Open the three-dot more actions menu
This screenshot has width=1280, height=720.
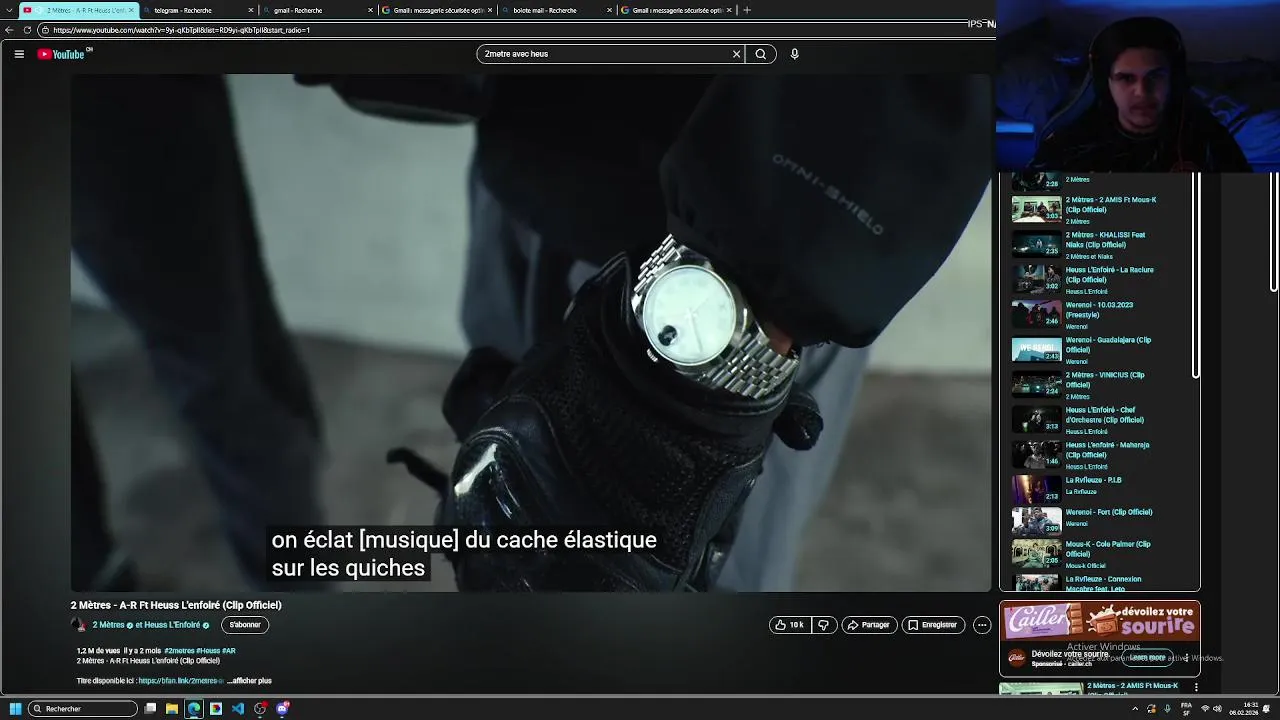(982, 625)
